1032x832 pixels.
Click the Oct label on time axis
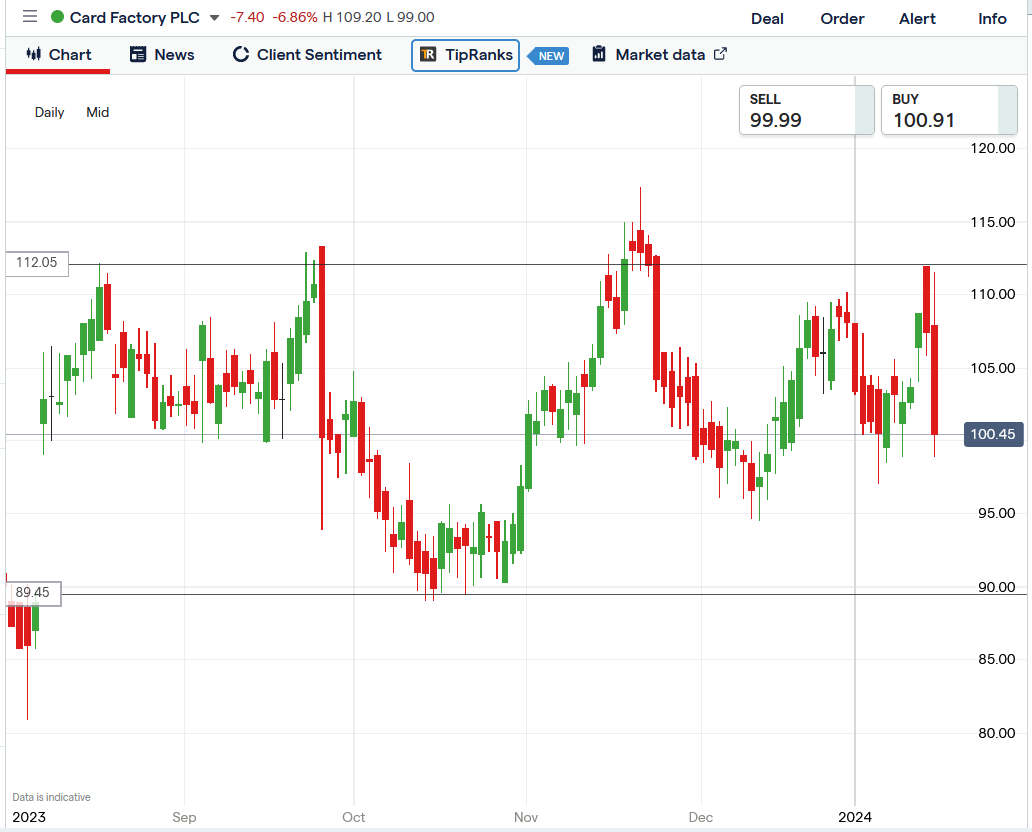tap(353, 817)
